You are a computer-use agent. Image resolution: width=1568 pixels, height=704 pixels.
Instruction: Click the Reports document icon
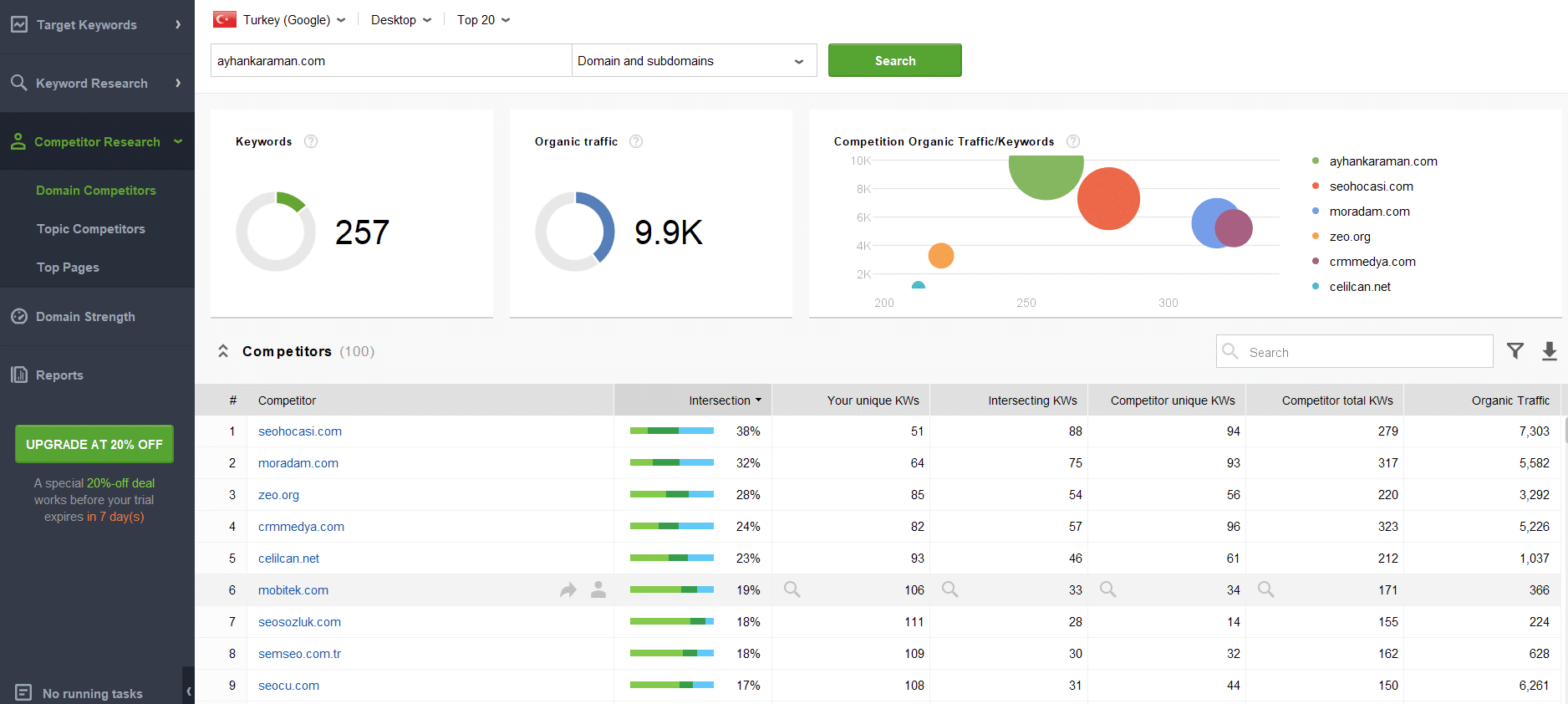click(x=19, y=375)
